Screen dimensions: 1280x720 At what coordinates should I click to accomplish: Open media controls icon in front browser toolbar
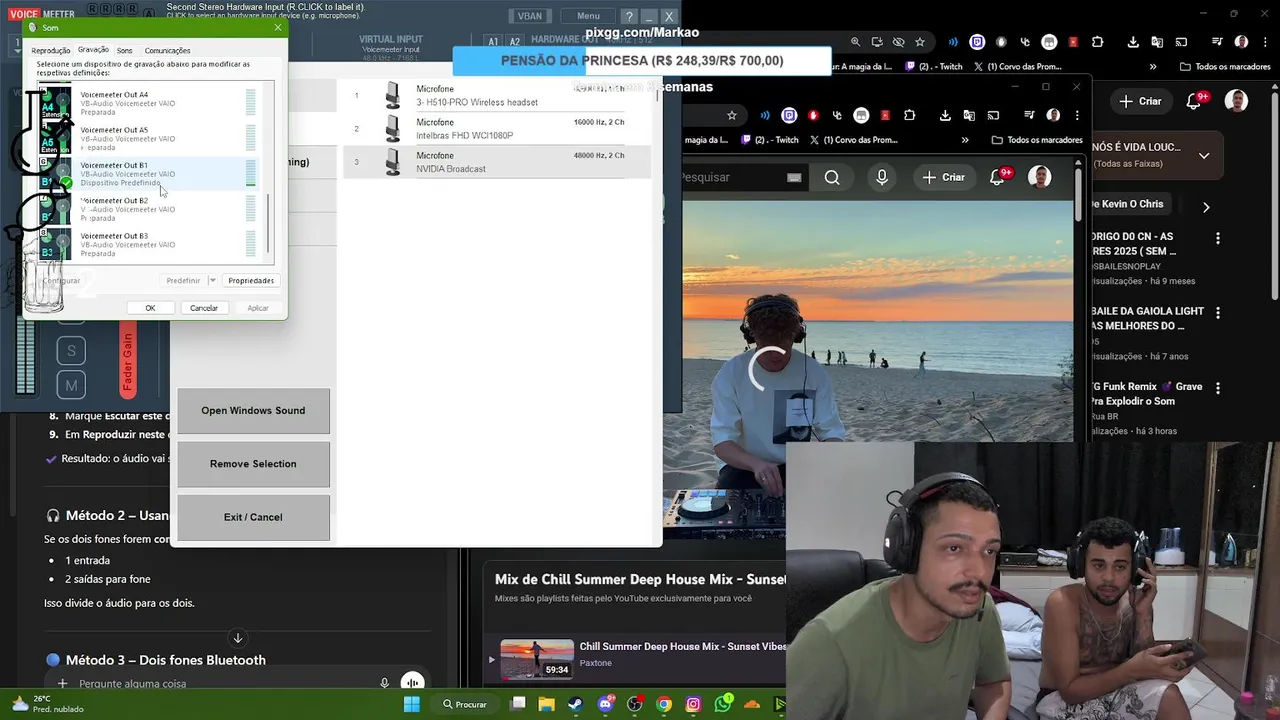1029,115
